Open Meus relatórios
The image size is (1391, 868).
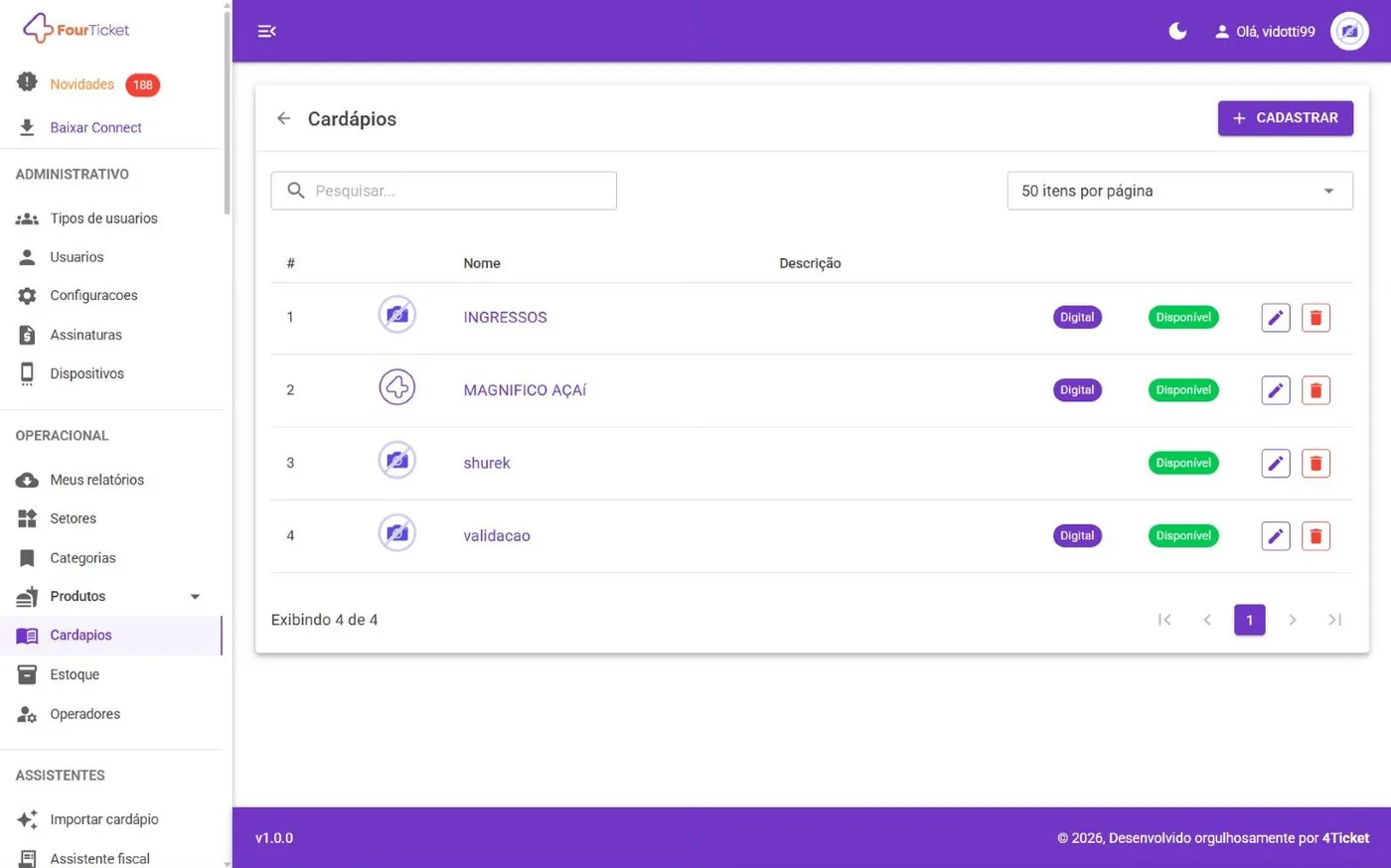[x=96, y=480]
